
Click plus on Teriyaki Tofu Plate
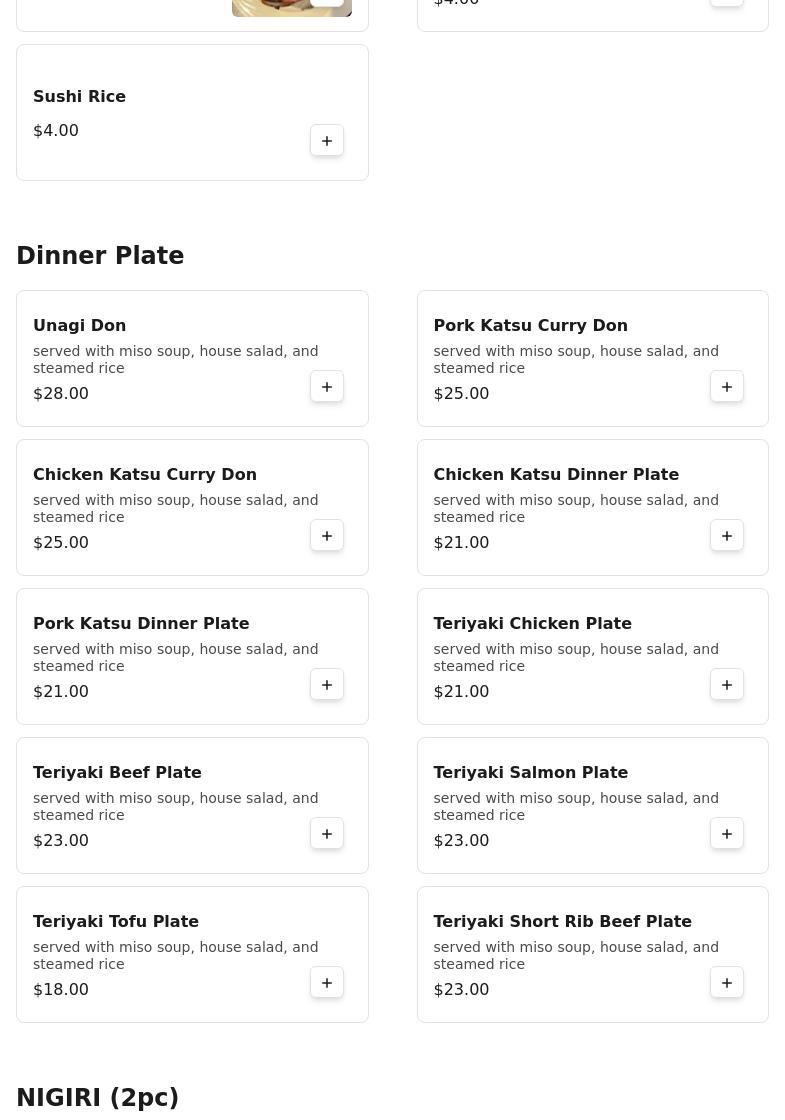pyautogui.click(x=327, y=983)
